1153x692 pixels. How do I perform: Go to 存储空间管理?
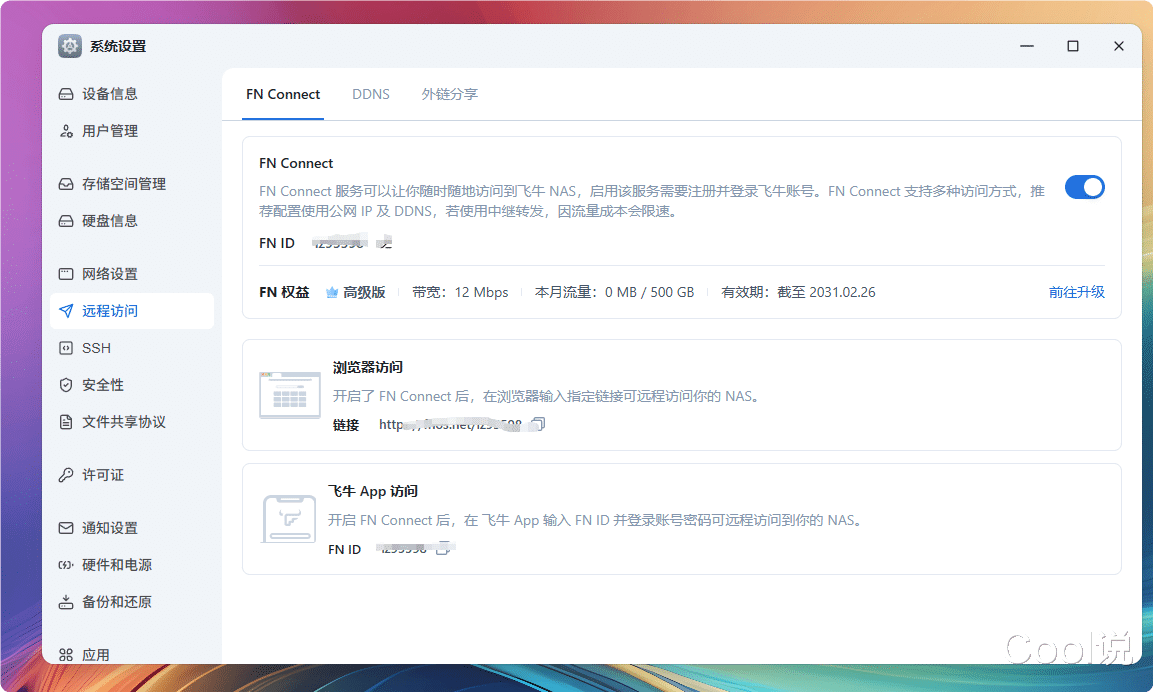point(132,184)
